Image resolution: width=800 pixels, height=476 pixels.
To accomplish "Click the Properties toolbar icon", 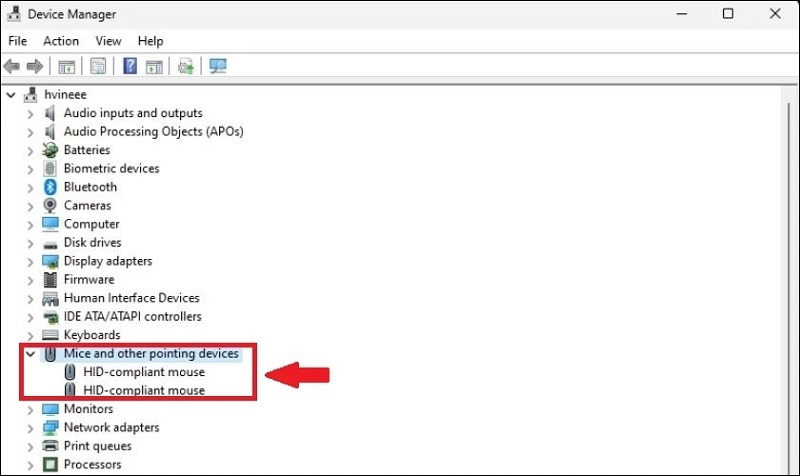I will [98, 66].
